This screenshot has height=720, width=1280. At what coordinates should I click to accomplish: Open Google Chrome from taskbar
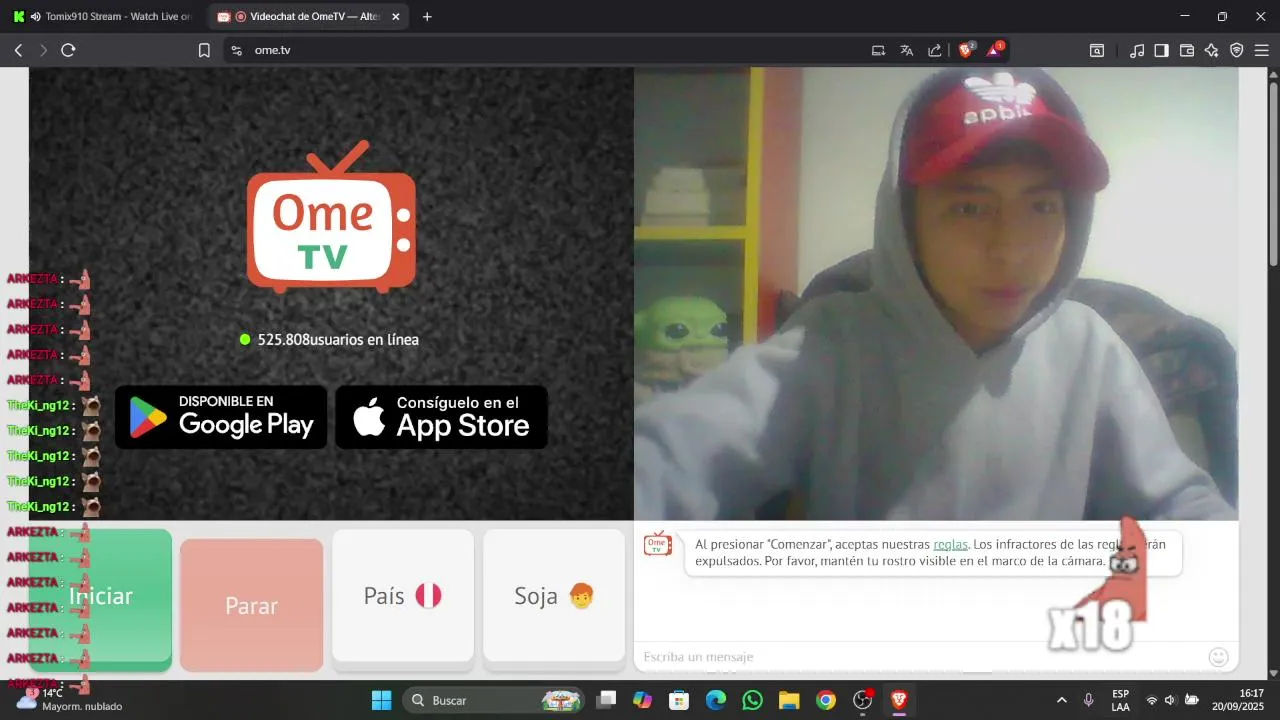826,700
